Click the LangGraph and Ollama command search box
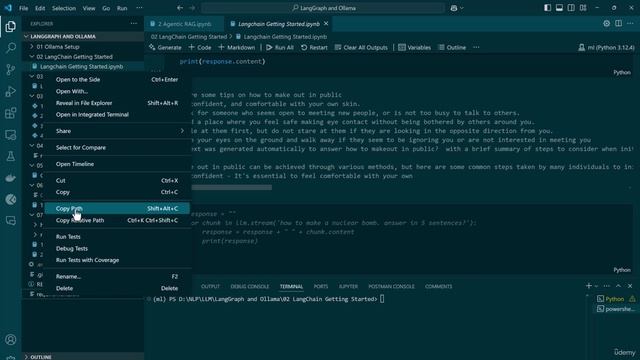The height and width of the screenshot is (360, 640). point(322,8)
